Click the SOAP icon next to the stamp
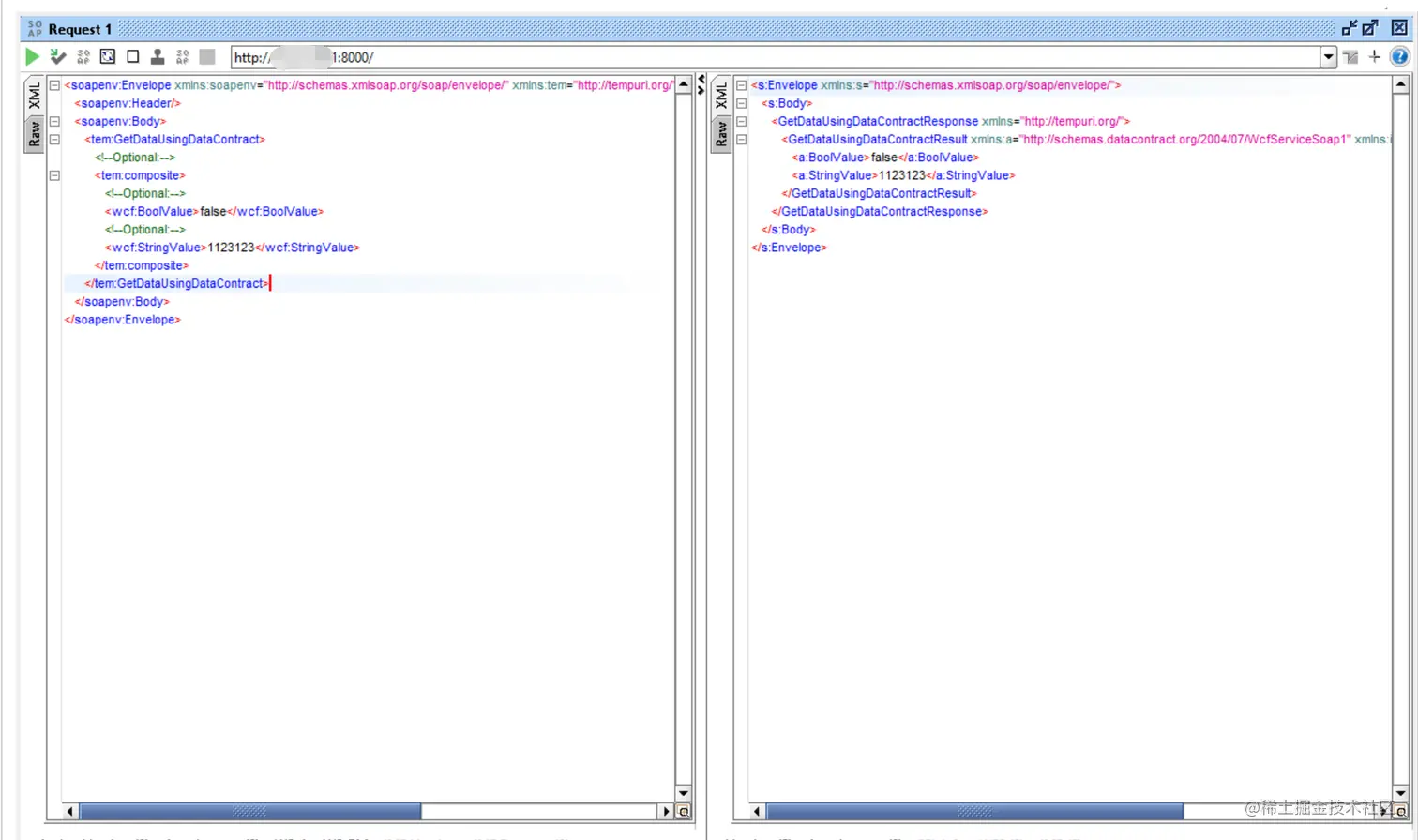 (x=183, y=57)
